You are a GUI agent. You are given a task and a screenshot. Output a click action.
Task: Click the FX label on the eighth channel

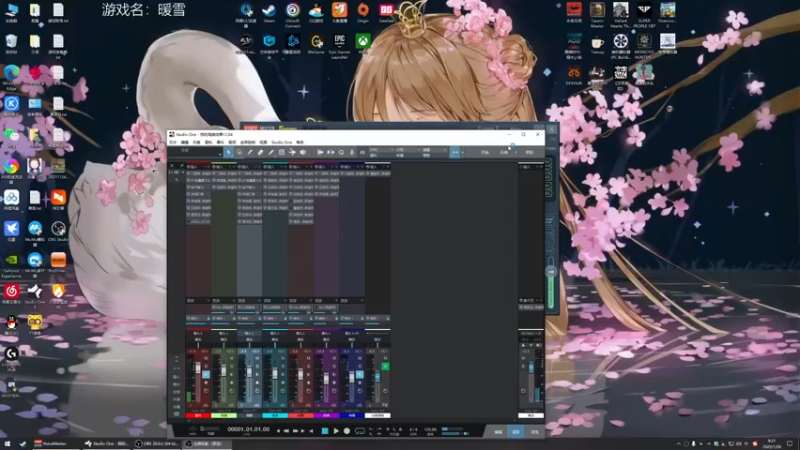click(385, 405)
